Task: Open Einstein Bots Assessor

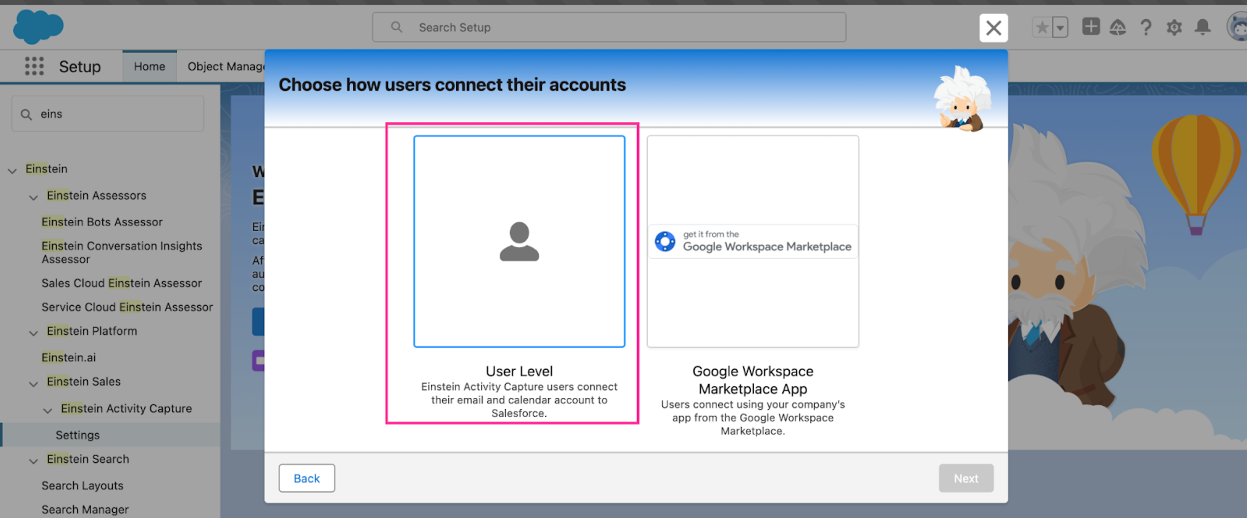Action: (102, 222)
